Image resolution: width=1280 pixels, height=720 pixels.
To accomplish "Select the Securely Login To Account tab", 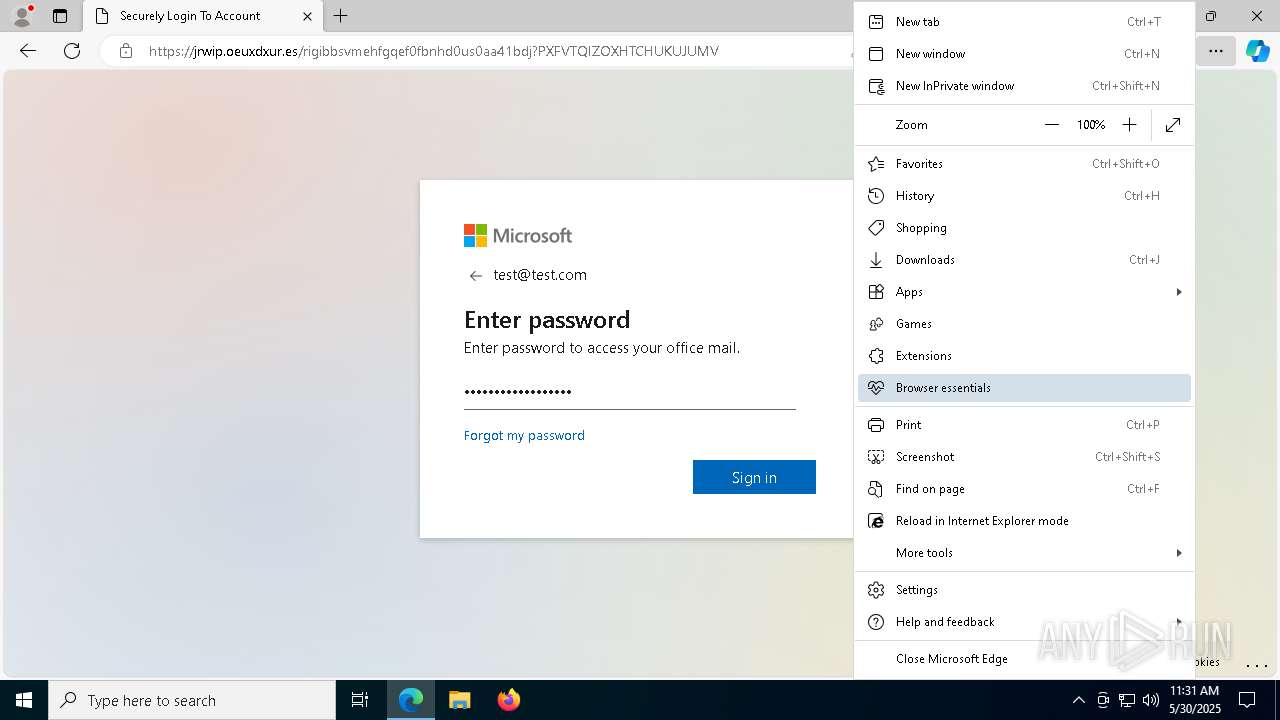I will (x=204, y=16).
